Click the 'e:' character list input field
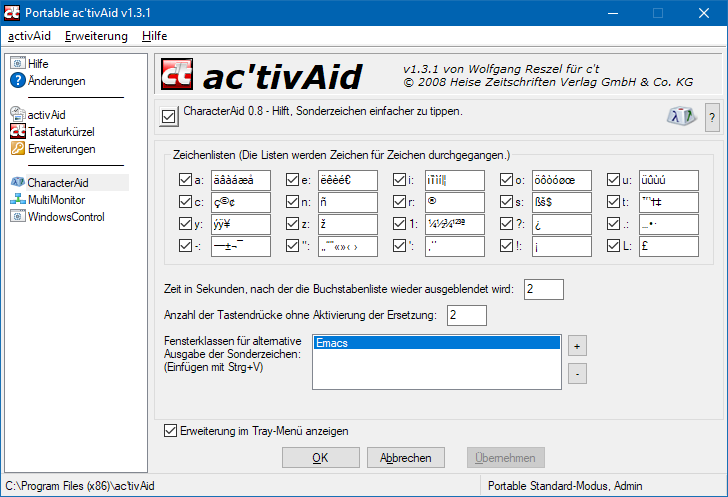Image resolution: width=728 pixels, height=497 pixels. pyautogui.click(x=348, y=180)
